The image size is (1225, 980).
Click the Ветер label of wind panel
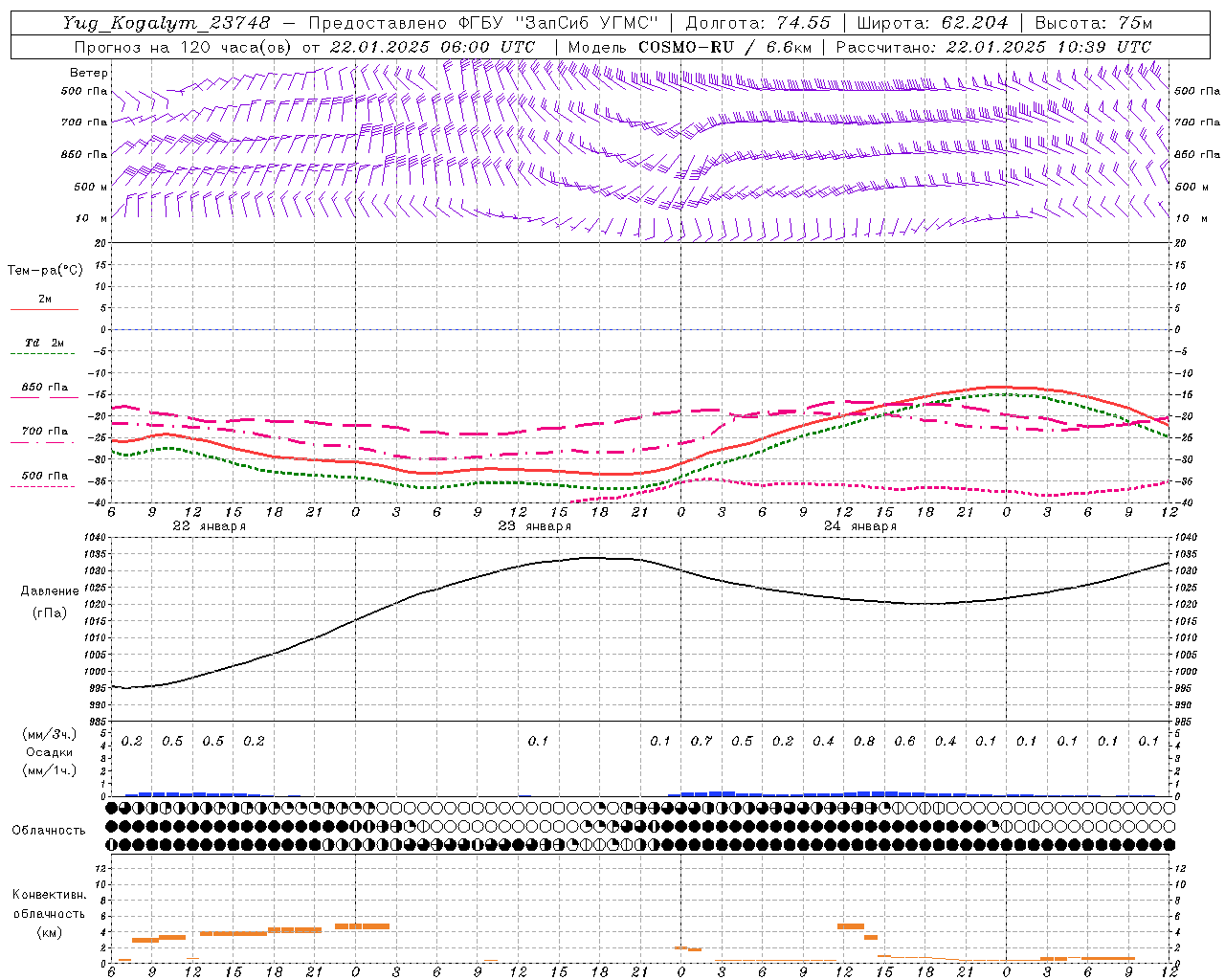click(88, 73)
